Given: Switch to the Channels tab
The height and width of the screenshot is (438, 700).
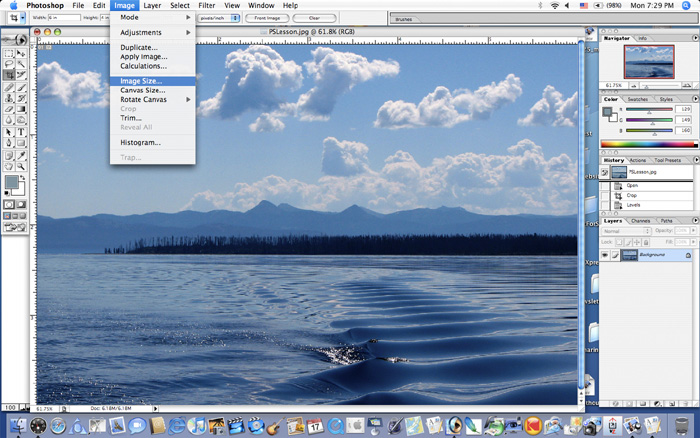Looking at the screenshot, I should (x=640, y=221).
